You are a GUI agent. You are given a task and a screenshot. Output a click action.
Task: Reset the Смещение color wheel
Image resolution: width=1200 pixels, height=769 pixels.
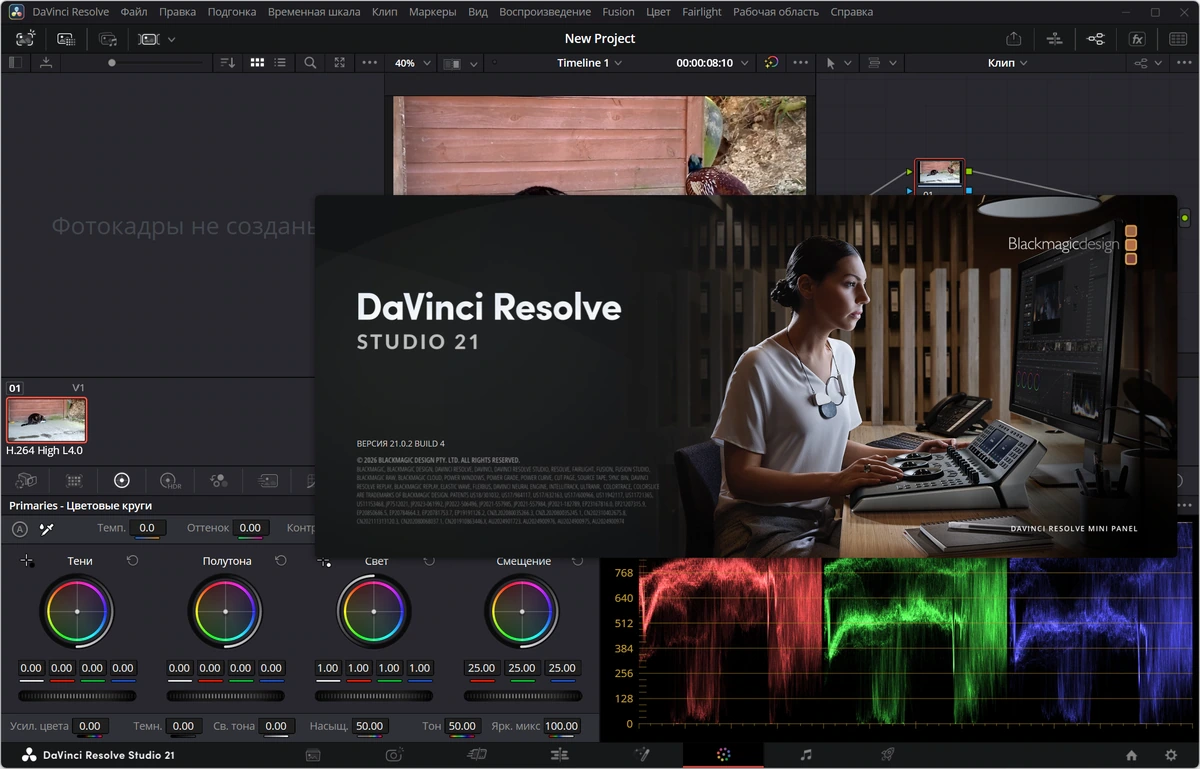tap(577, 561)
